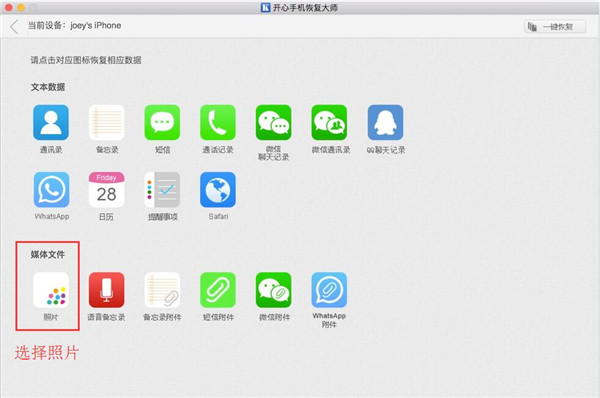This screenshot has width=600, height=398.
Task: Click the 一键恢复 one-click restore button
Action: click(x=555, y=26)
